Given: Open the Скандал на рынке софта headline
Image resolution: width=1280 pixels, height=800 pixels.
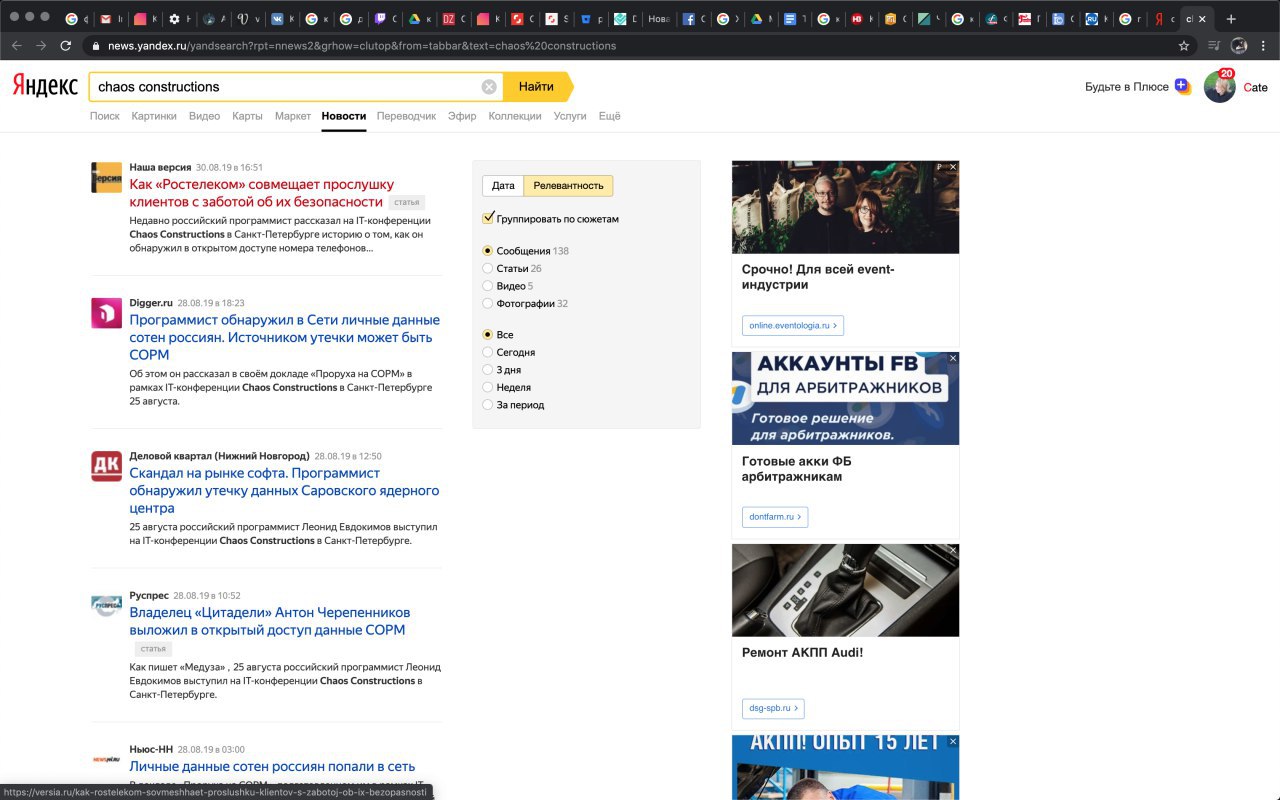Looking at the screenshot, I should coord(284,490).
